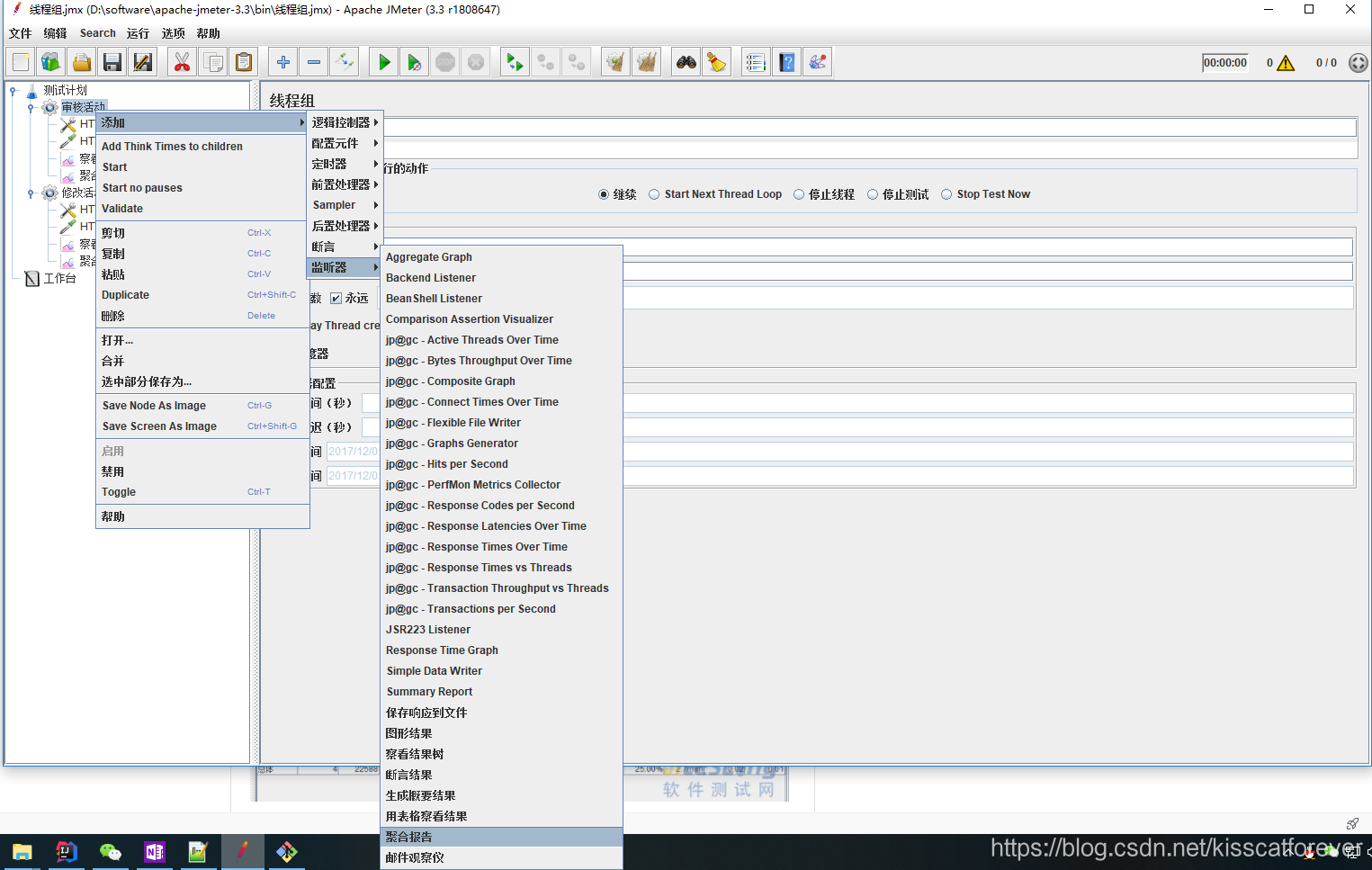Screen dimensions: 1372x870
Task: Click the Save floppy disk icon
Action: (x=112, y=62)
